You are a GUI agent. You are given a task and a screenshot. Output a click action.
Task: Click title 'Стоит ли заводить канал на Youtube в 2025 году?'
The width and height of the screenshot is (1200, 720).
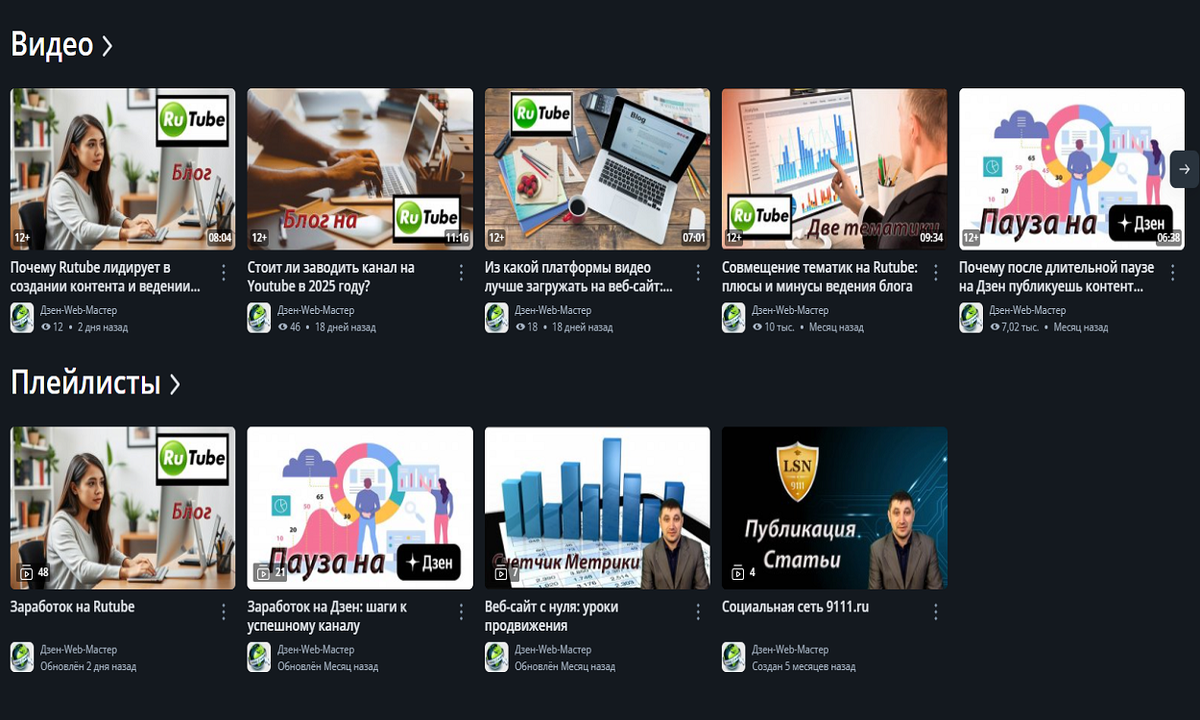tap(331, 277)
